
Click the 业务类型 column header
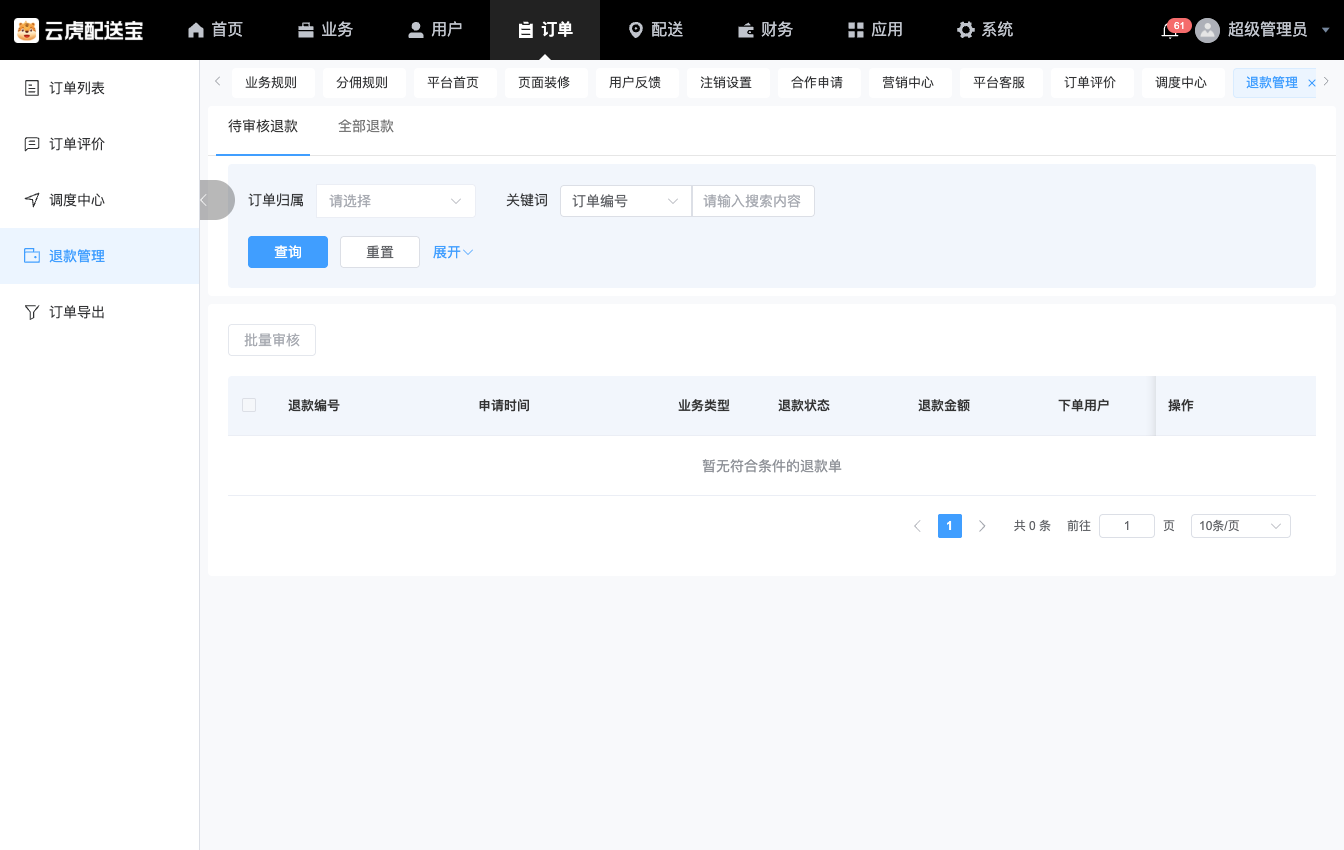click(x=704, y=406)
